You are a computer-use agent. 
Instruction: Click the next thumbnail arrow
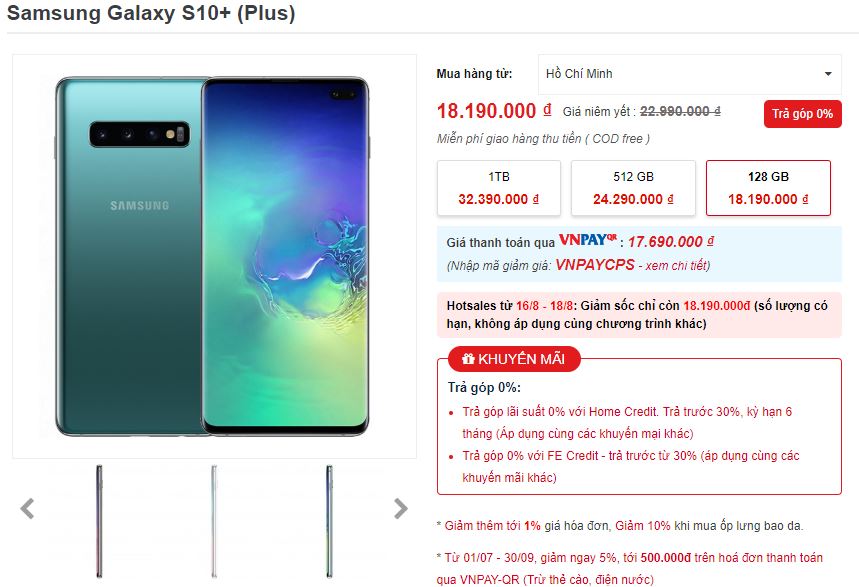401,509
